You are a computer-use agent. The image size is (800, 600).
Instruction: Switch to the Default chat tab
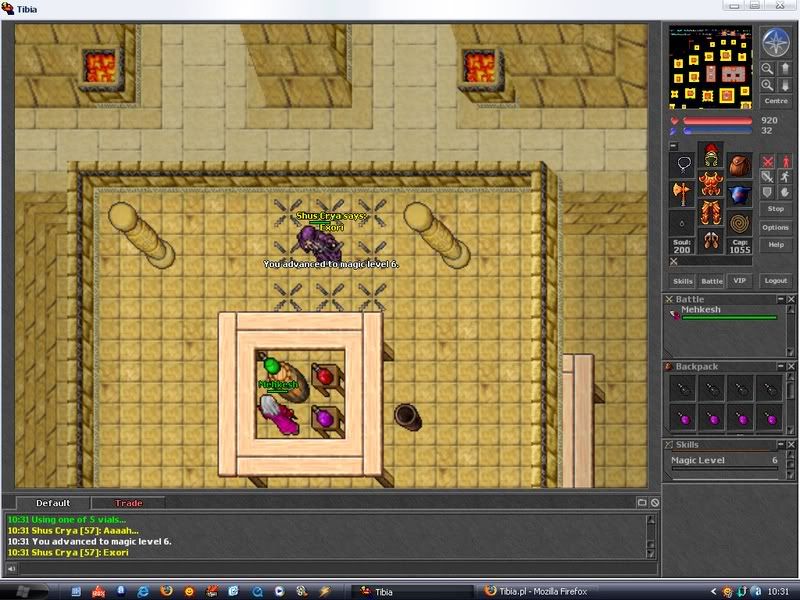53,503
